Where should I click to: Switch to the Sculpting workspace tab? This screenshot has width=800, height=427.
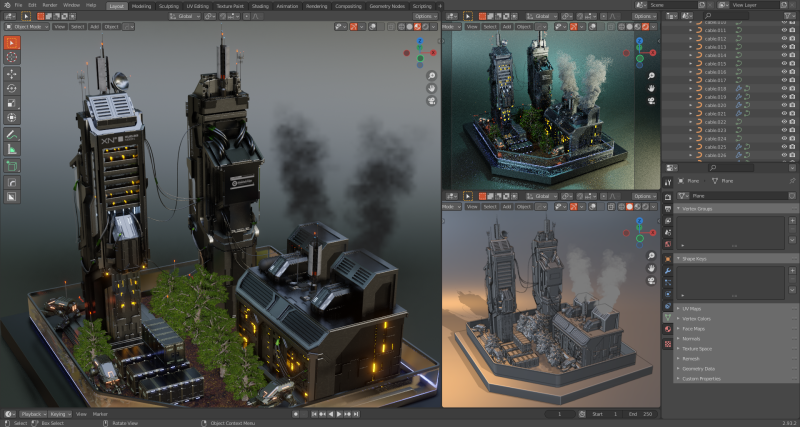tap(170, 5)
